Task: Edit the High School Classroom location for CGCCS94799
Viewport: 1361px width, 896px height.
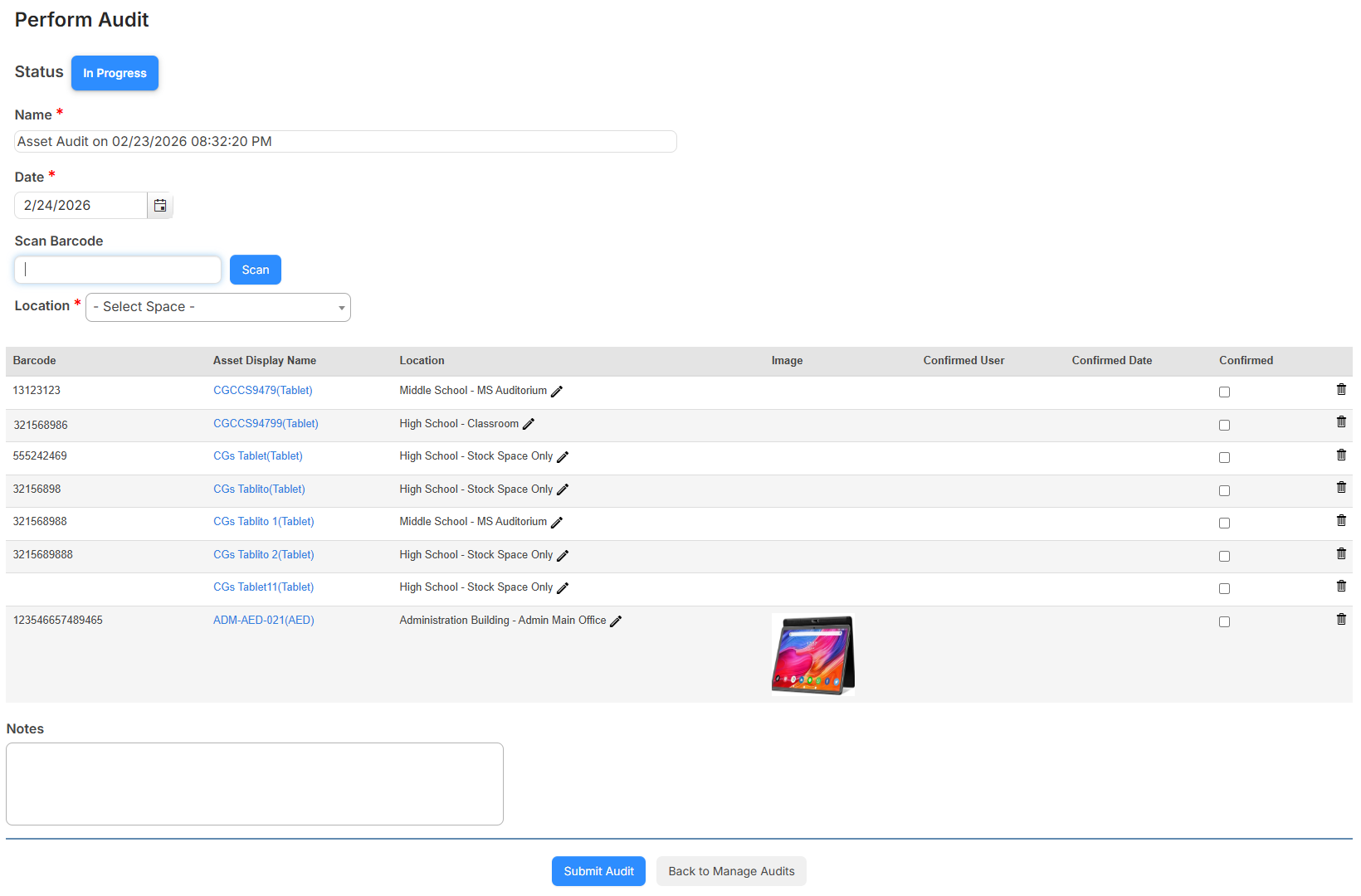Action: coord(529,424)
